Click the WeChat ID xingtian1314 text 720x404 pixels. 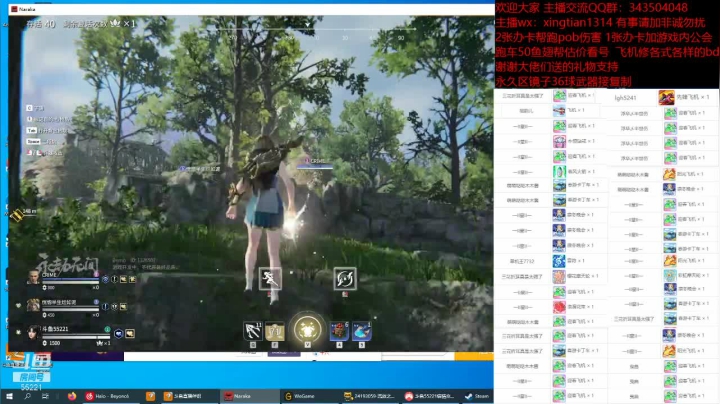578,22
